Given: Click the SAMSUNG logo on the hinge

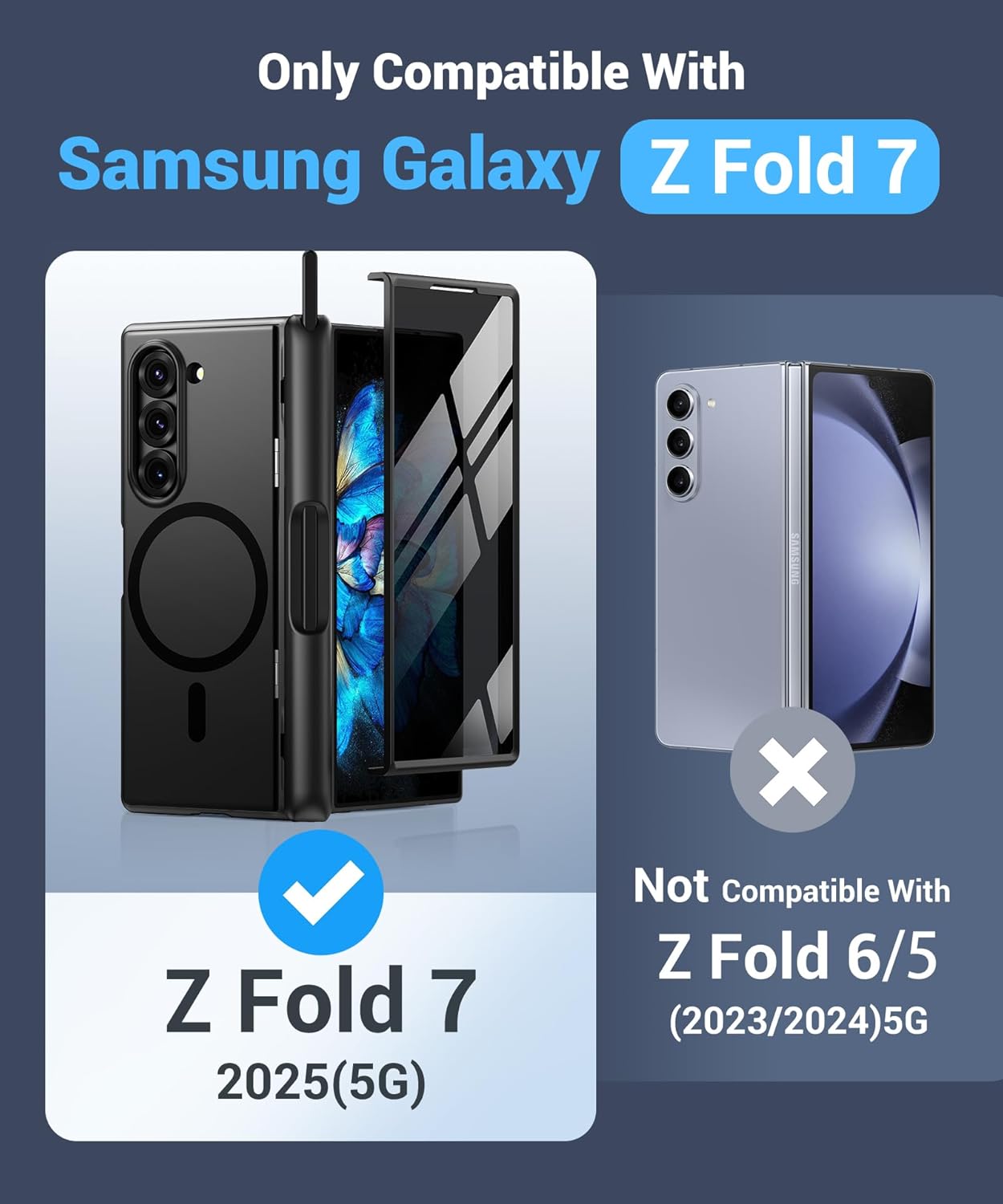Looking at the screenshot, I should coord(795,559).
